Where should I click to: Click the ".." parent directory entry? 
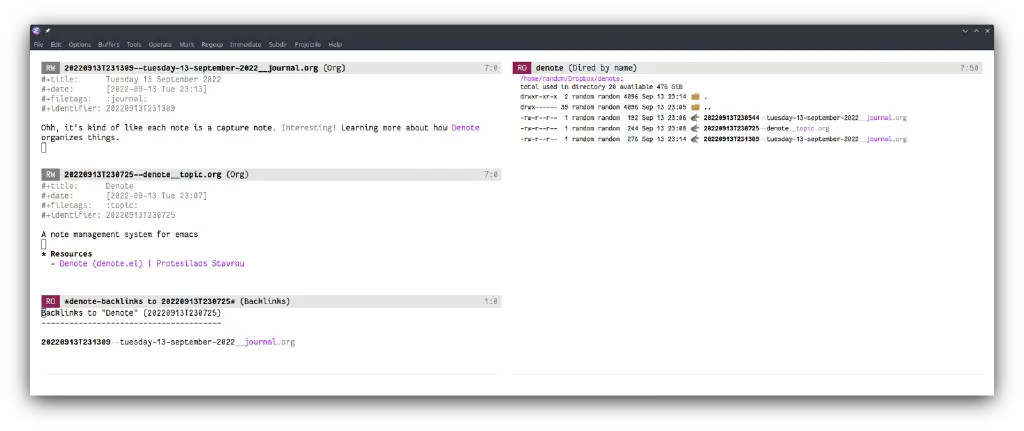tap(707, 107)
